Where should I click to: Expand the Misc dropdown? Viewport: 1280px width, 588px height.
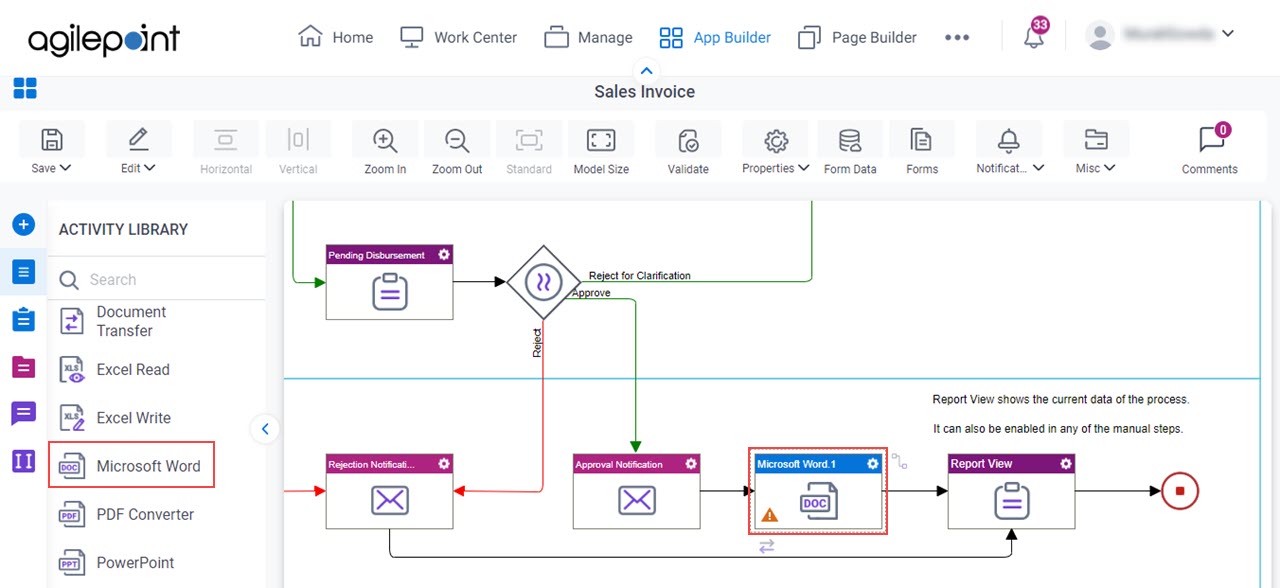[x=1095, y=149]
